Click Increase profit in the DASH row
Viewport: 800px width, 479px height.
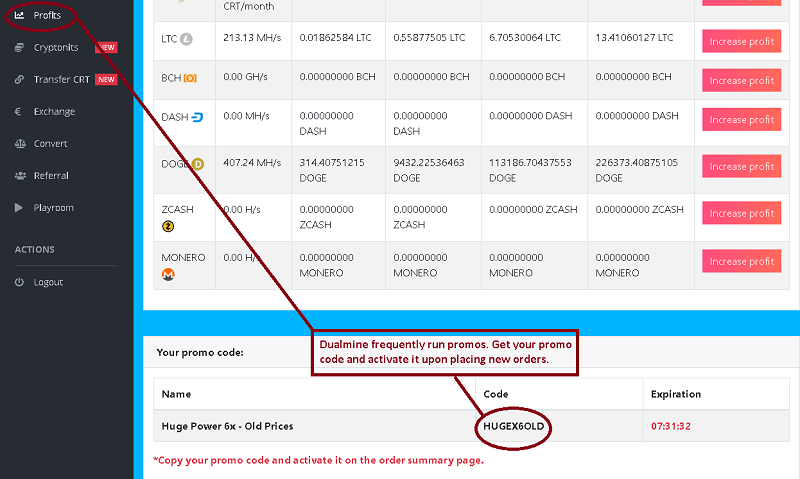[x=741, y=120]
